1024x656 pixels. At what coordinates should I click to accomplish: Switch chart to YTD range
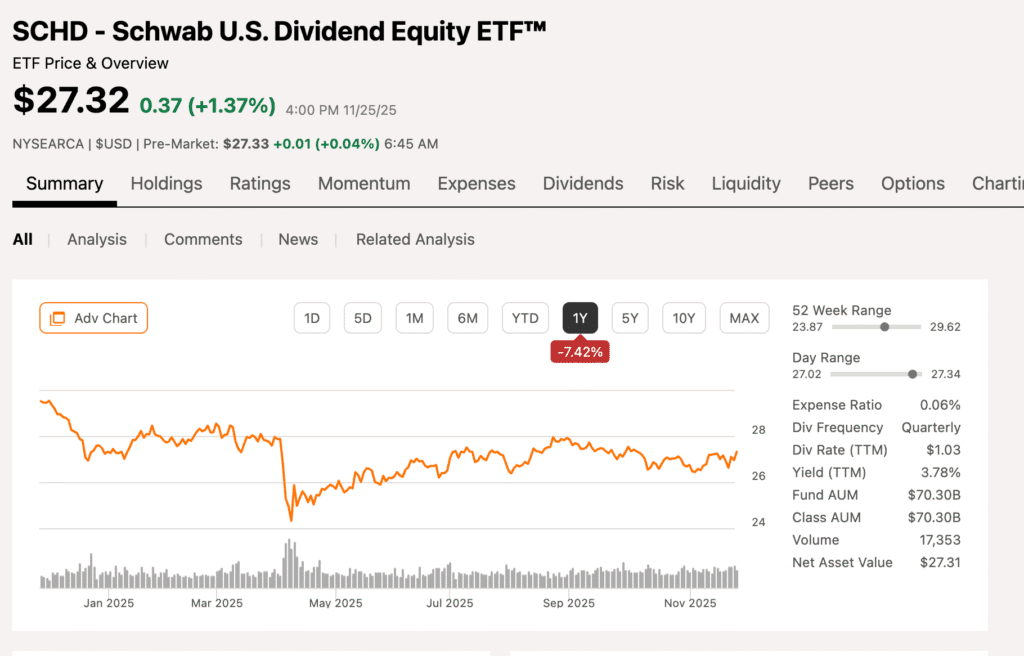point(525,318)
